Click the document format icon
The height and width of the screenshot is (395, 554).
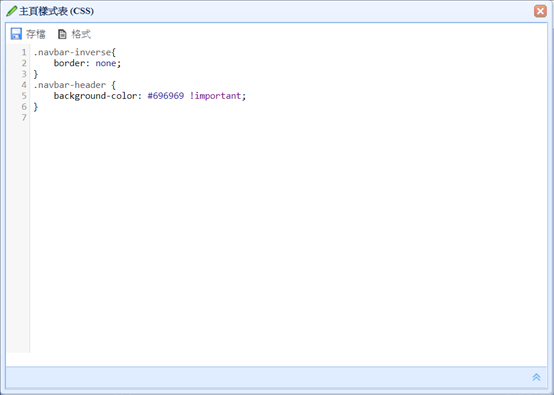tap(62, 34)
